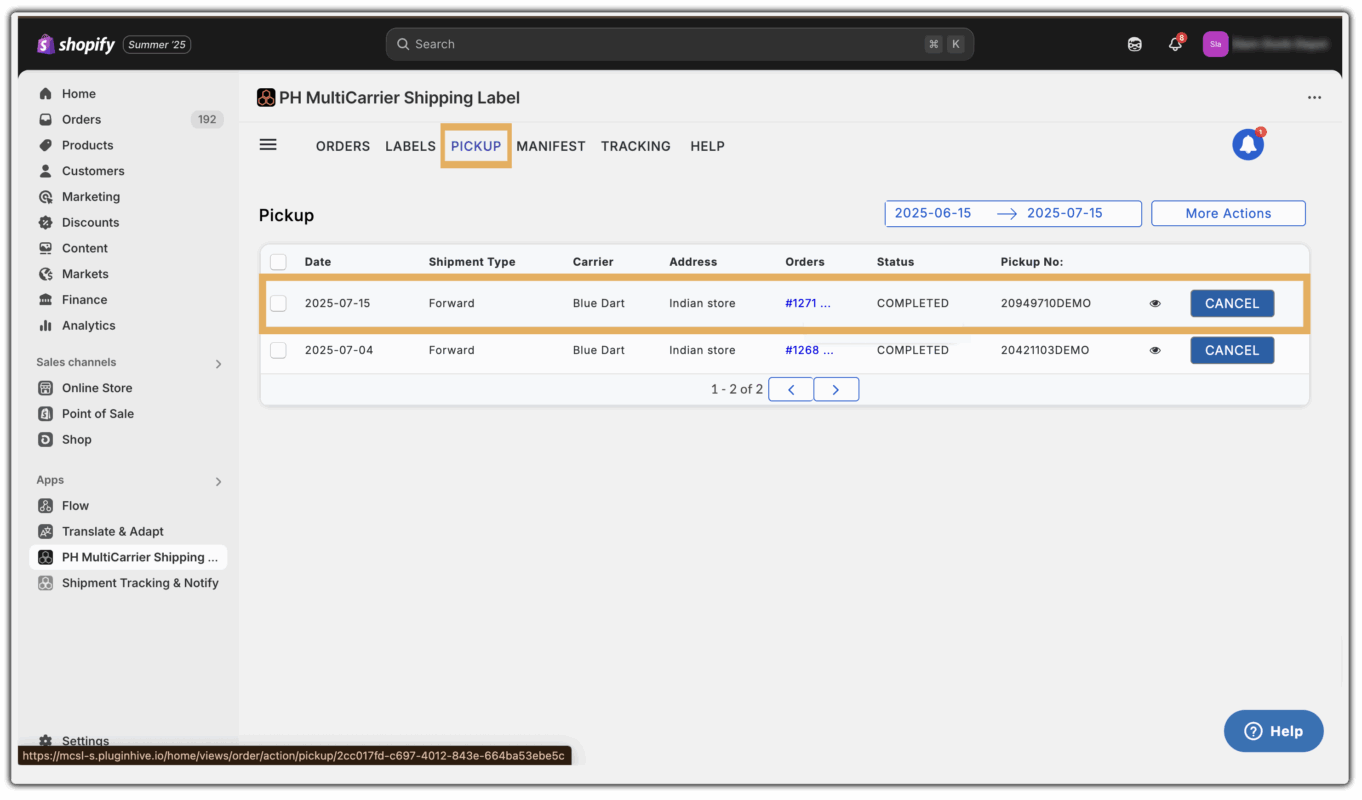Click the Content icon in sidebar
Image resolution: width=1362 pixels, height=800 pixels.
point(45,248)
